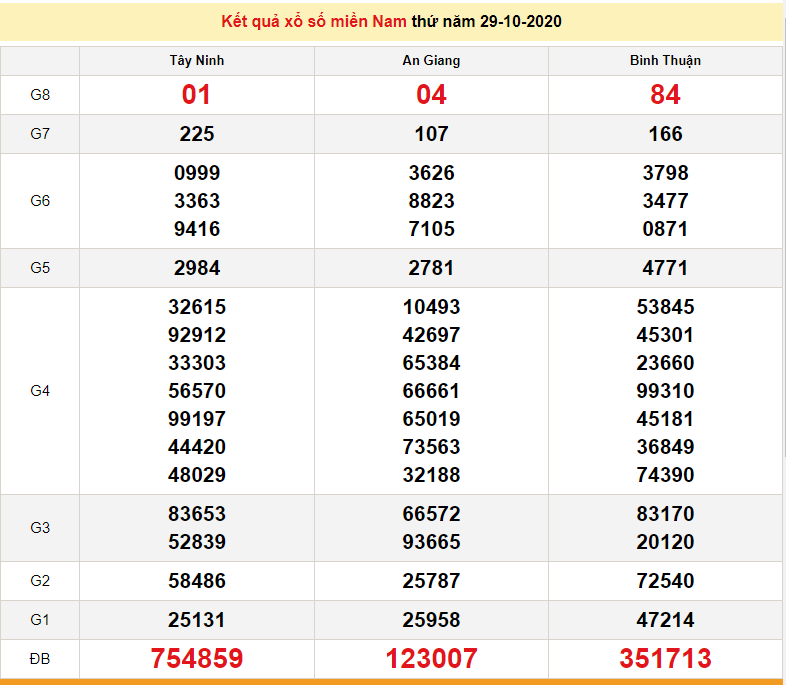Viewport: 786px width, 685px height.
Task: Click the An Giang number 3626
Action: (431, 173)
